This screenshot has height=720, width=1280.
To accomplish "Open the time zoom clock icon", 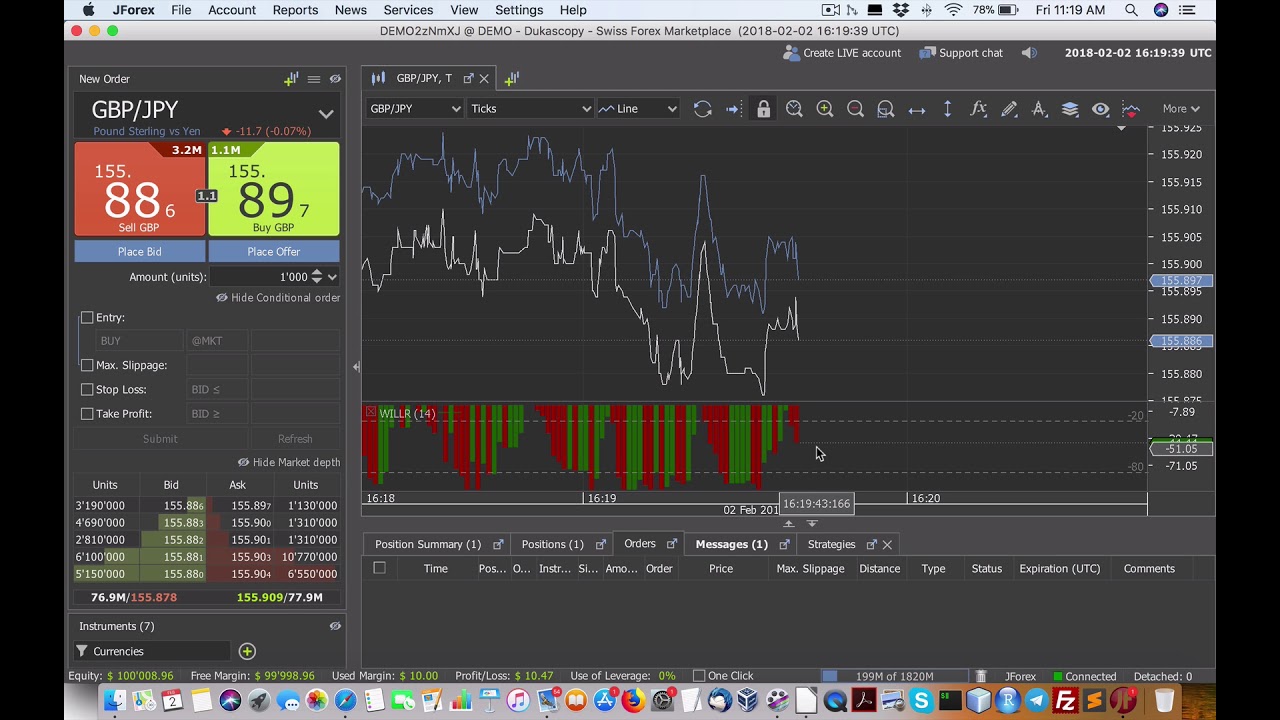I will [794, 109].
